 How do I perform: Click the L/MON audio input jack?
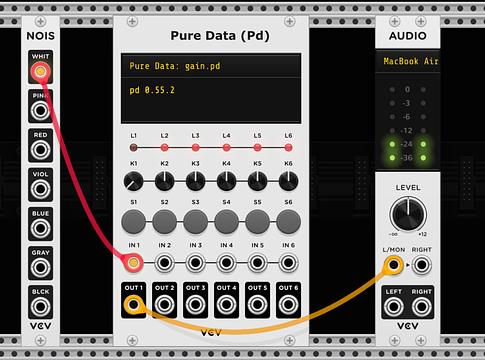[x=394, y=265]
